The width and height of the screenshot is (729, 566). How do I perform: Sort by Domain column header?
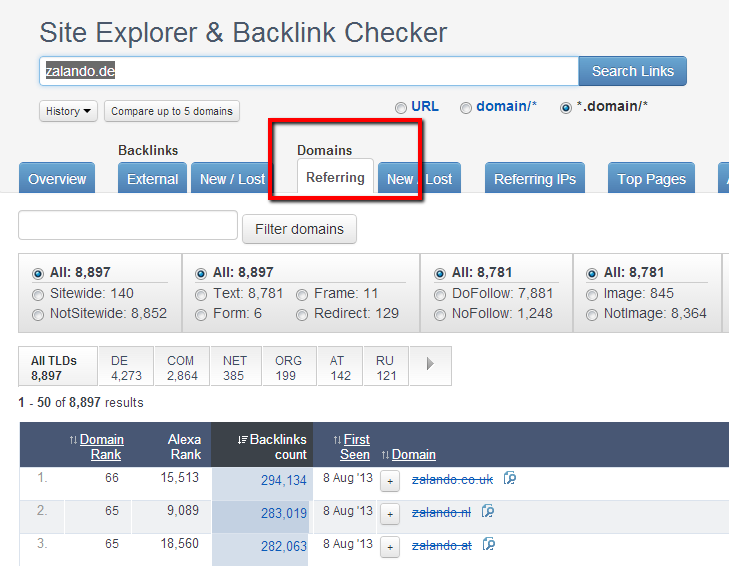tap(413, 454)
